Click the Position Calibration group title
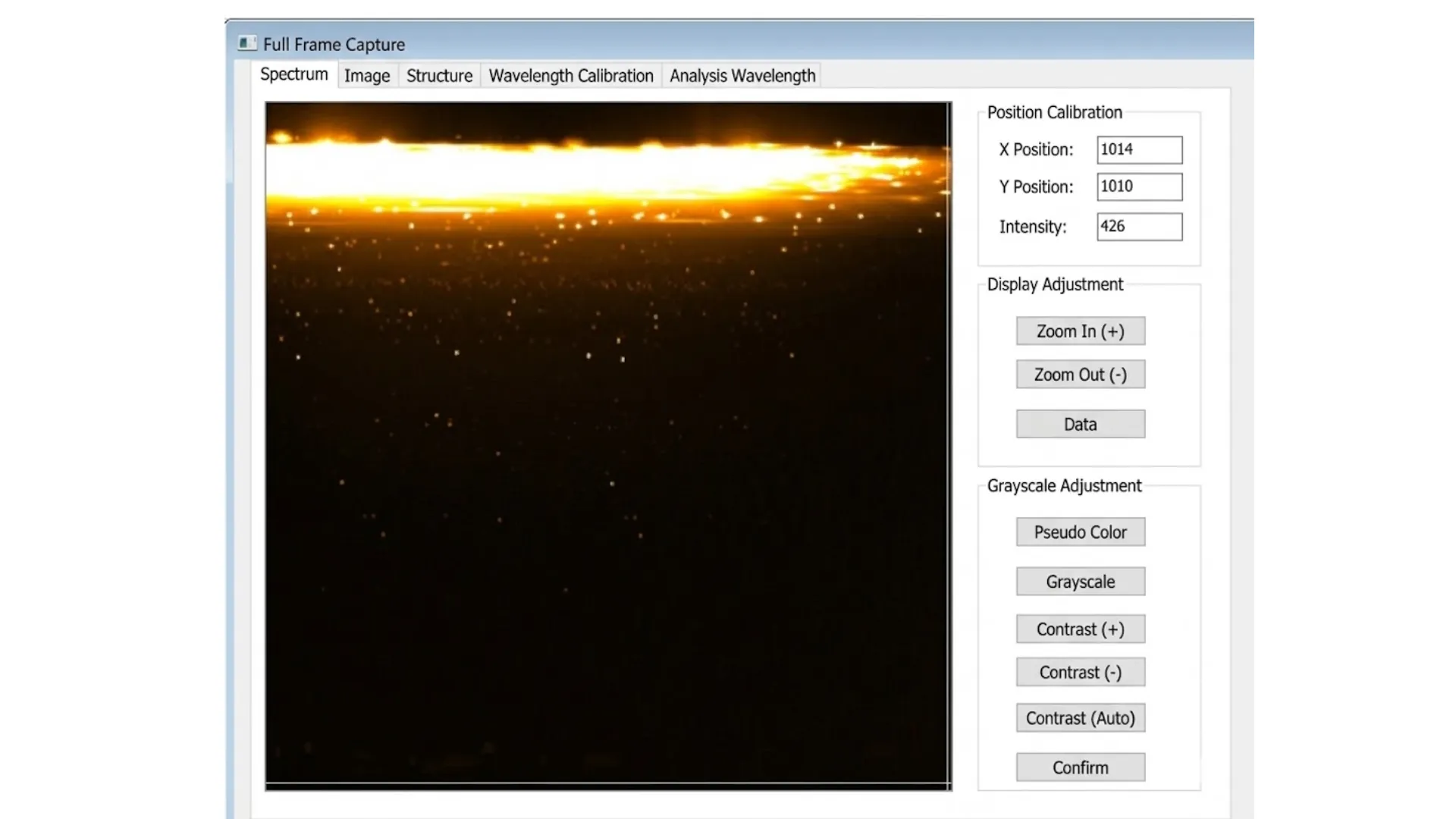1456x819 pixels. (x=1054, y=112)
